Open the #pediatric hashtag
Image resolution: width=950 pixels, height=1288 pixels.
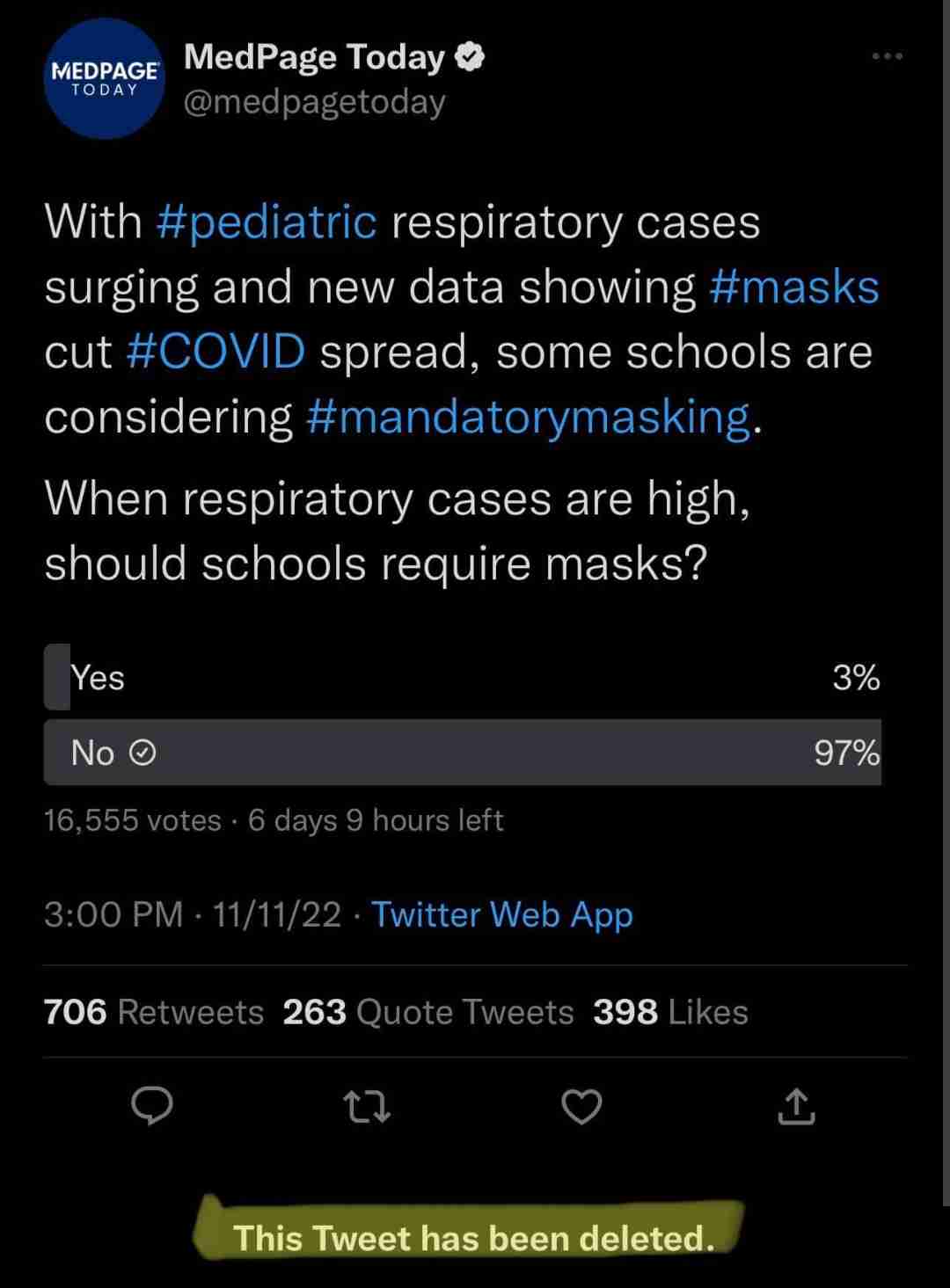pyautogui.click(x=267, y=221)
